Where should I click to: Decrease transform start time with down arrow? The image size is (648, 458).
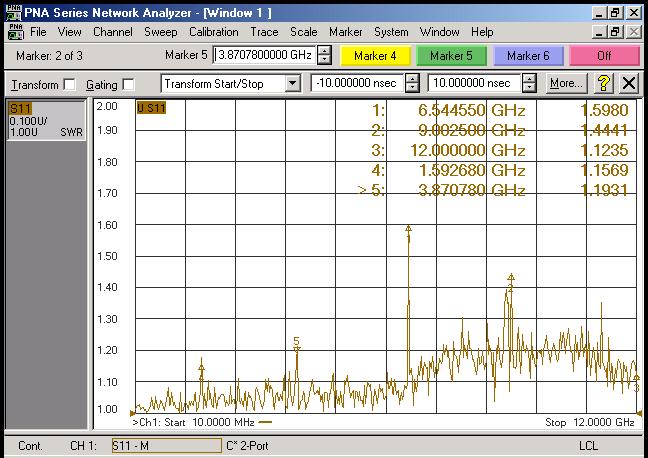[414, 89]
